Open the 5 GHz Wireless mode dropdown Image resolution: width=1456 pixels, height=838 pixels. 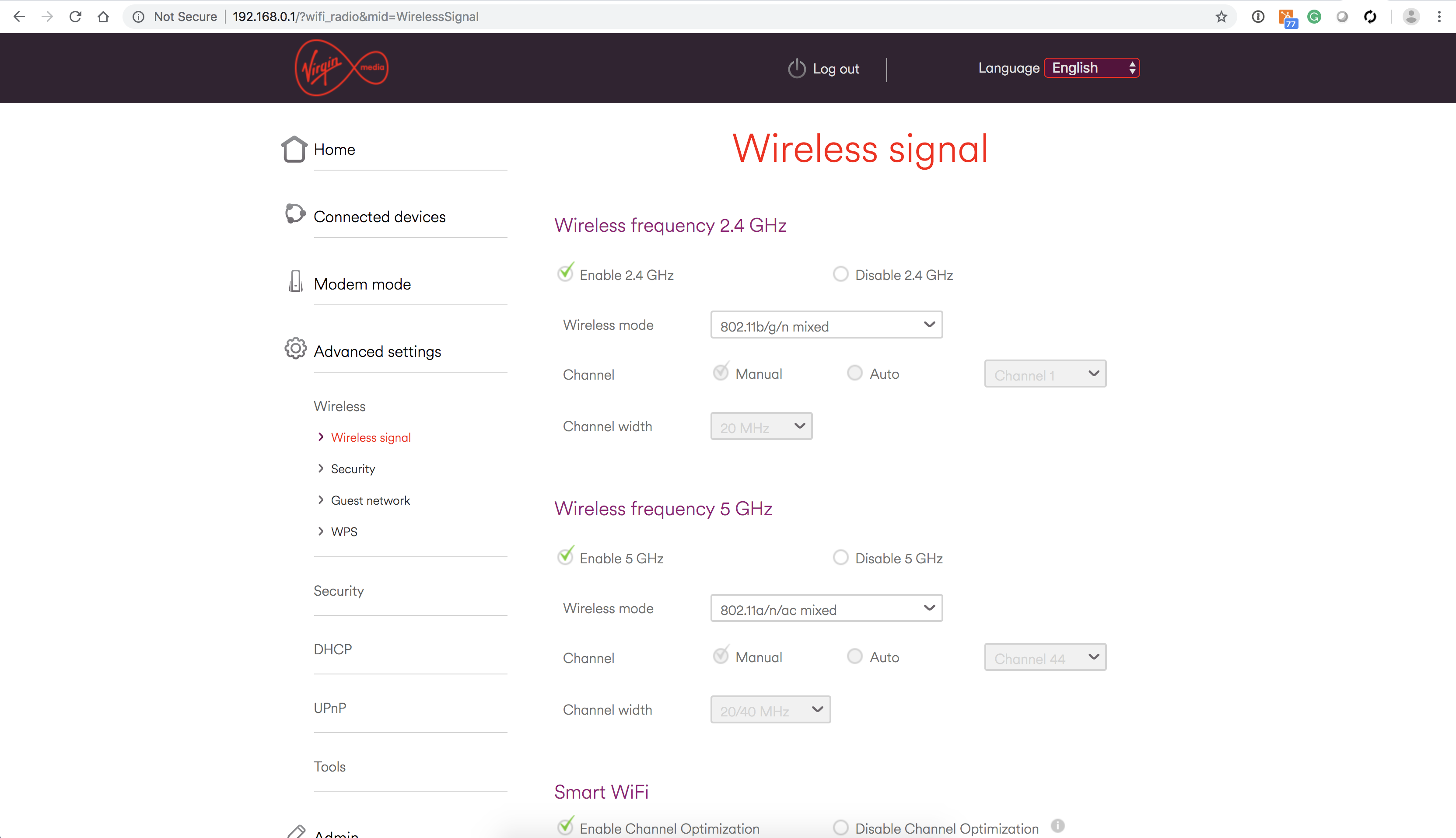[x=826, y=608]
